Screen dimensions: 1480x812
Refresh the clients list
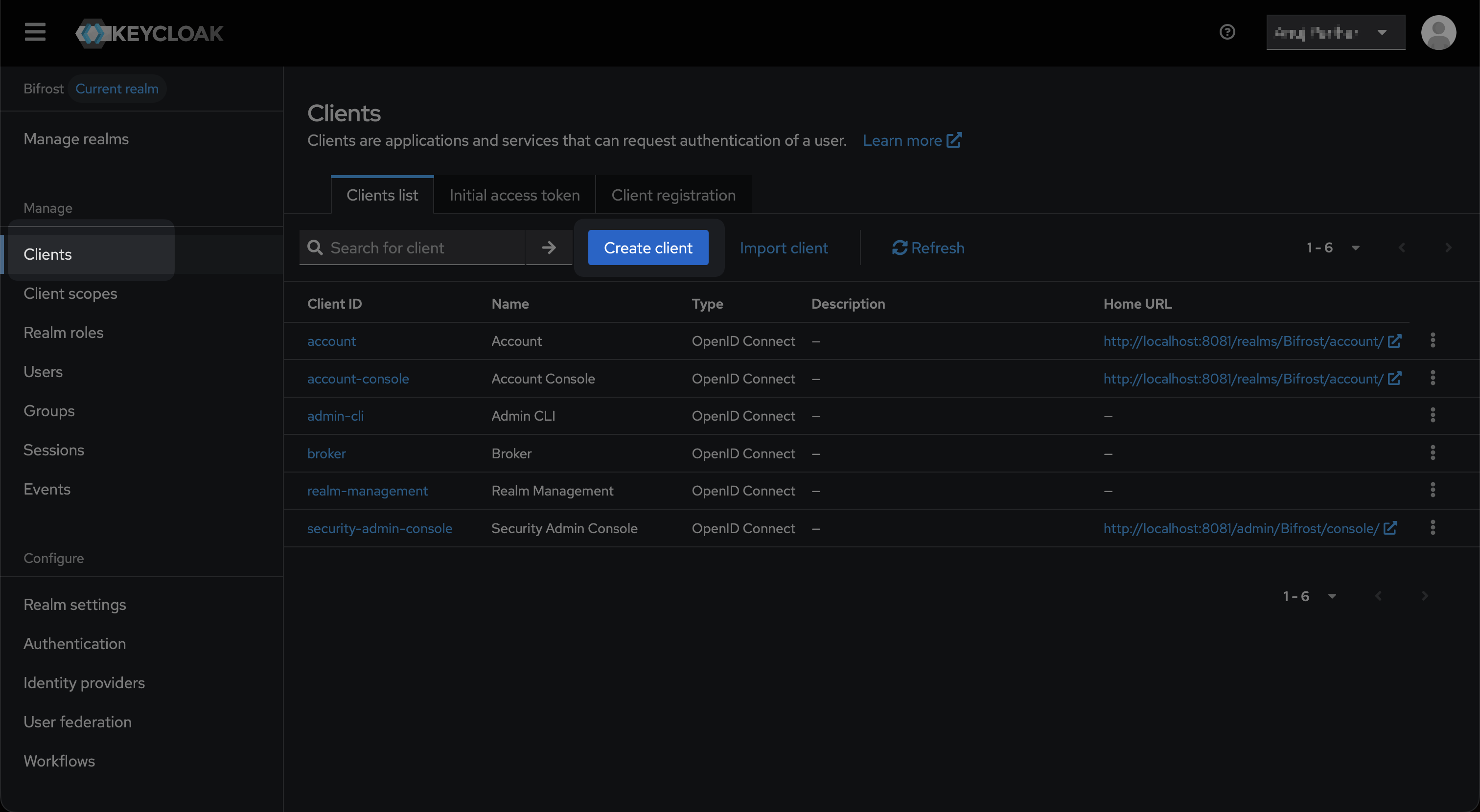[928, 248]
